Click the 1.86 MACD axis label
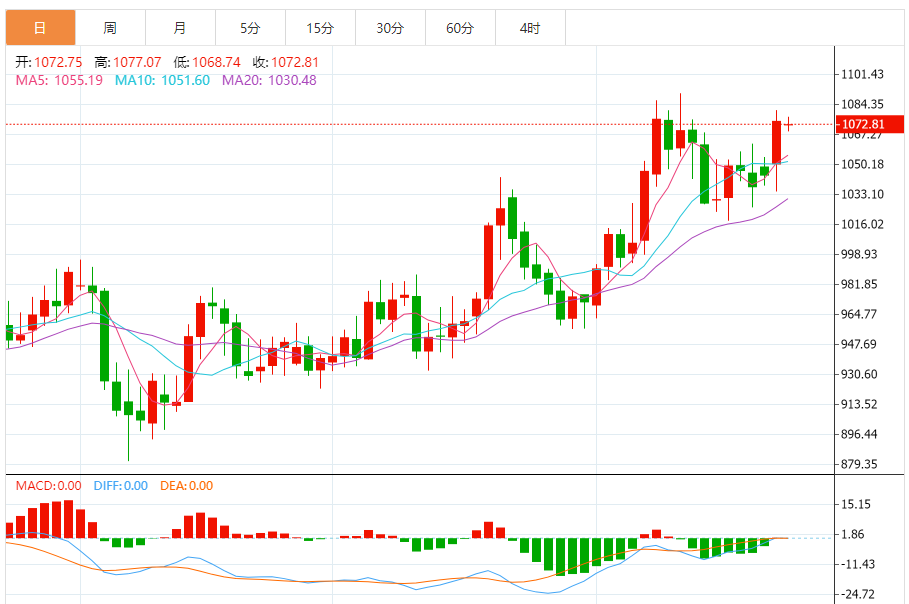The image size is (909, 604). [853, 534]
